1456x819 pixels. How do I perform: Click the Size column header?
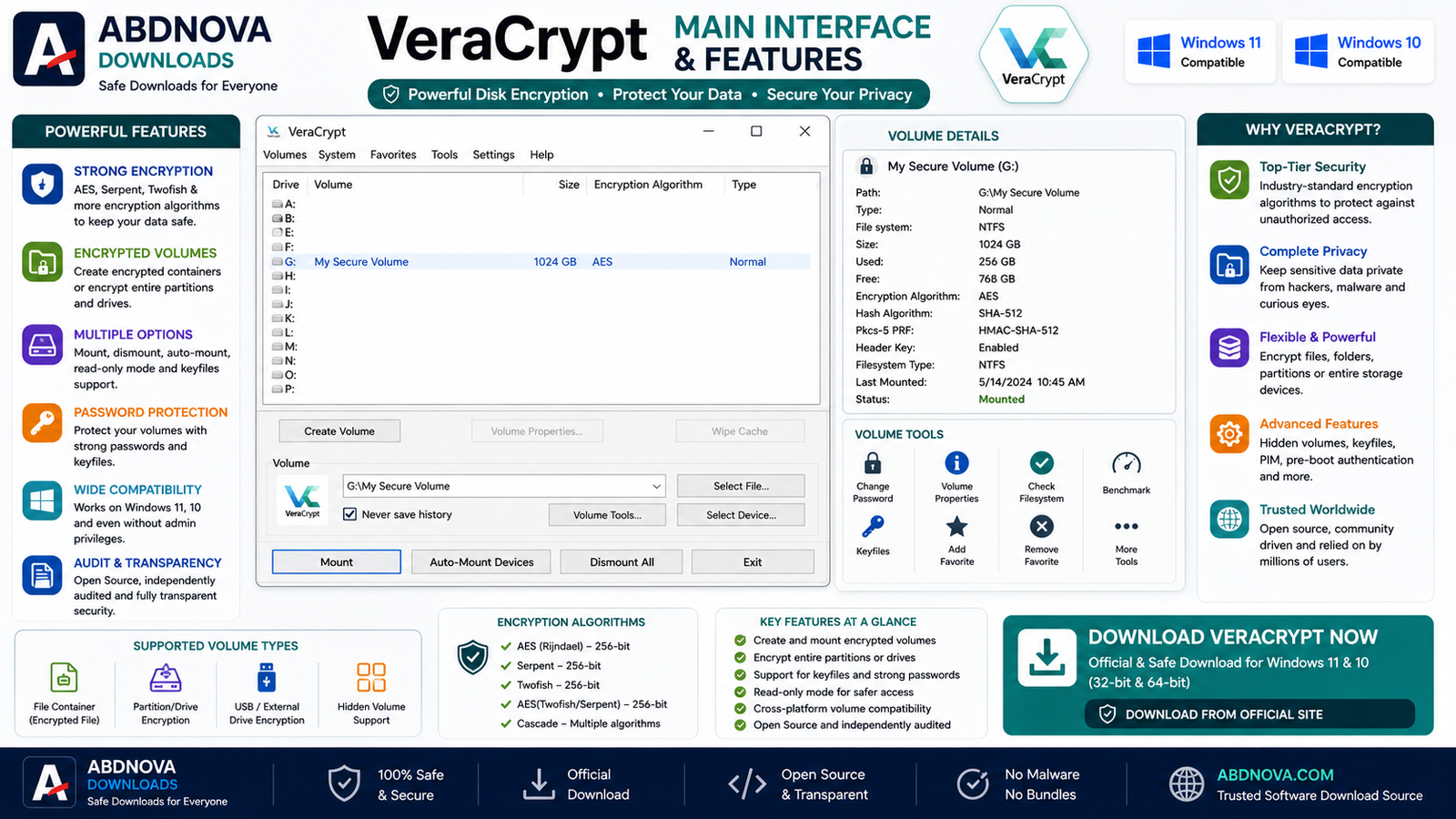(569, 185)
